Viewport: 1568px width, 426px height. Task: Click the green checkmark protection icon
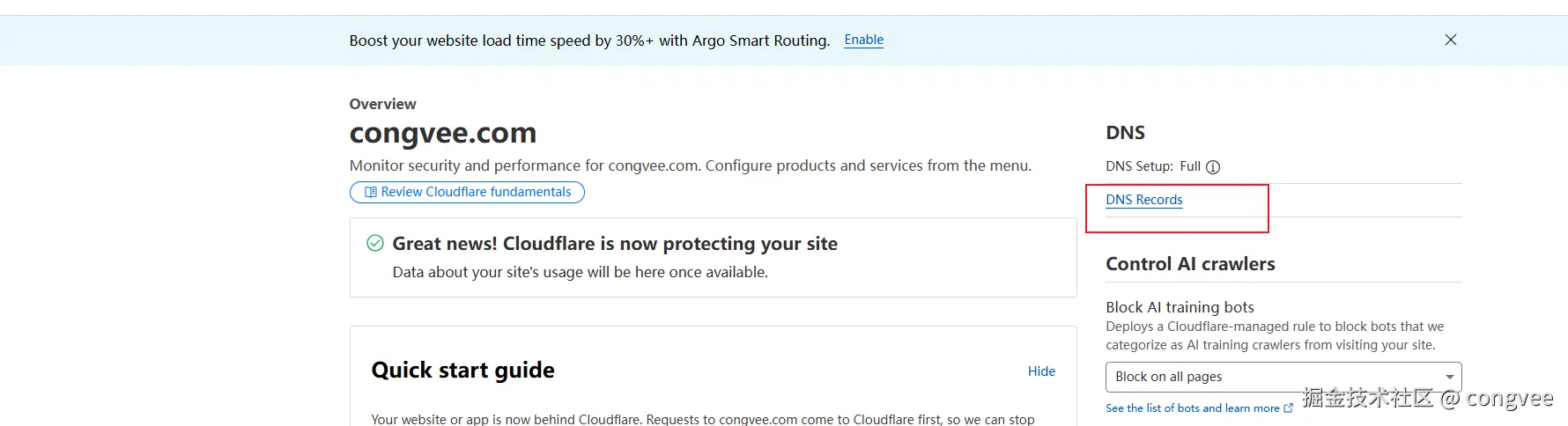point(375,243)
